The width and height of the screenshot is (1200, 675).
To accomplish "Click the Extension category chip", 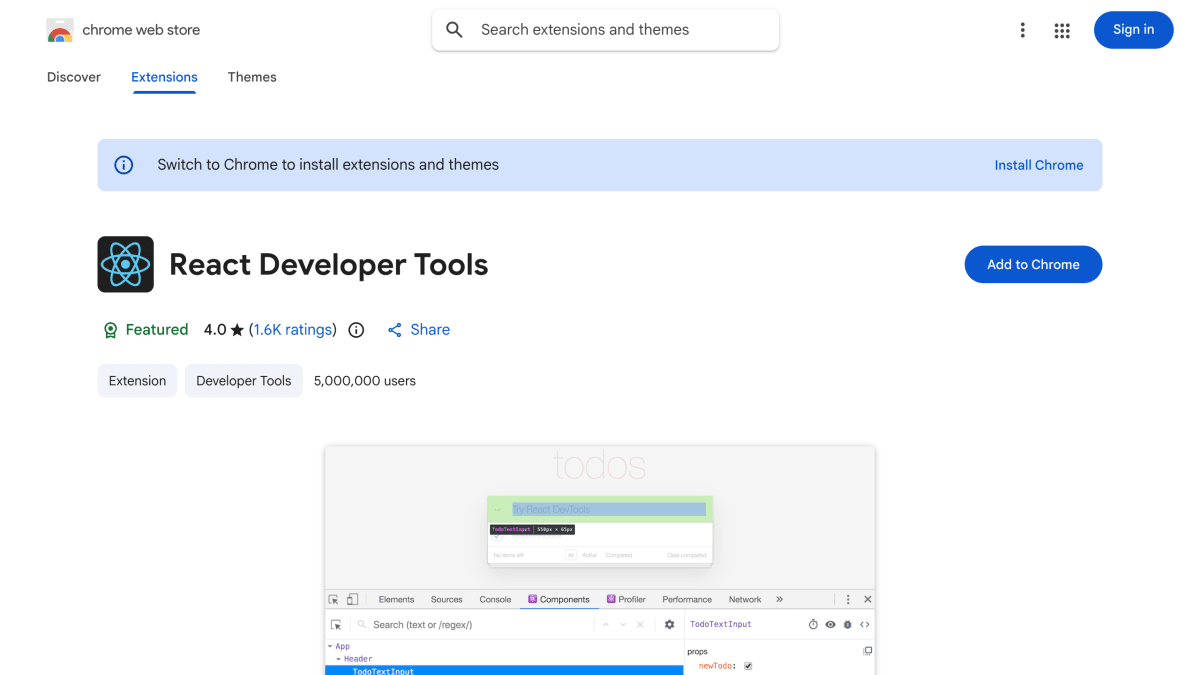I will 137,381.
